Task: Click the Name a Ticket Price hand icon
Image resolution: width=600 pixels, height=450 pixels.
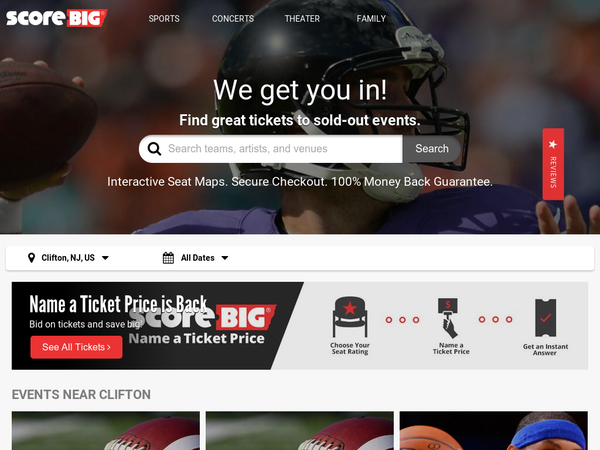Action: (x=448, y=318)
